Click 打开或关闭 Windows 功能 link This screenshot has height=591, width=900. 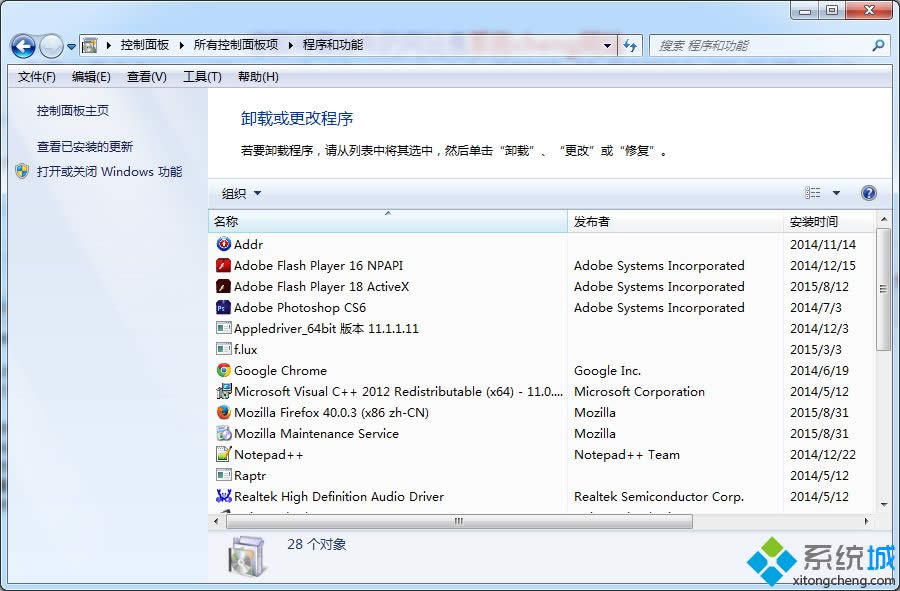(109, 172)
